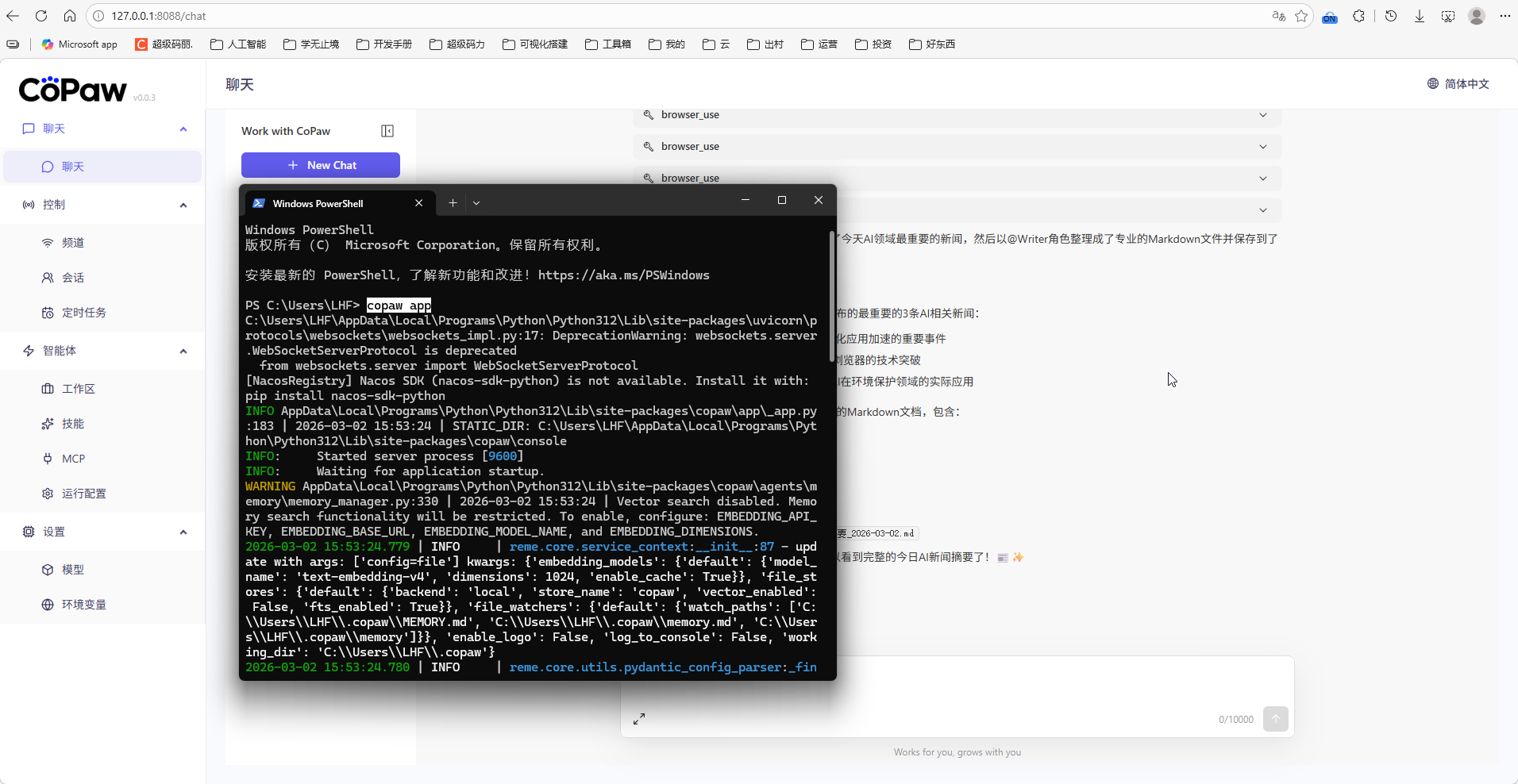1518x784 pixels.
Task: Close the Windows PowerShell tab
Action: tap(418, 203)
